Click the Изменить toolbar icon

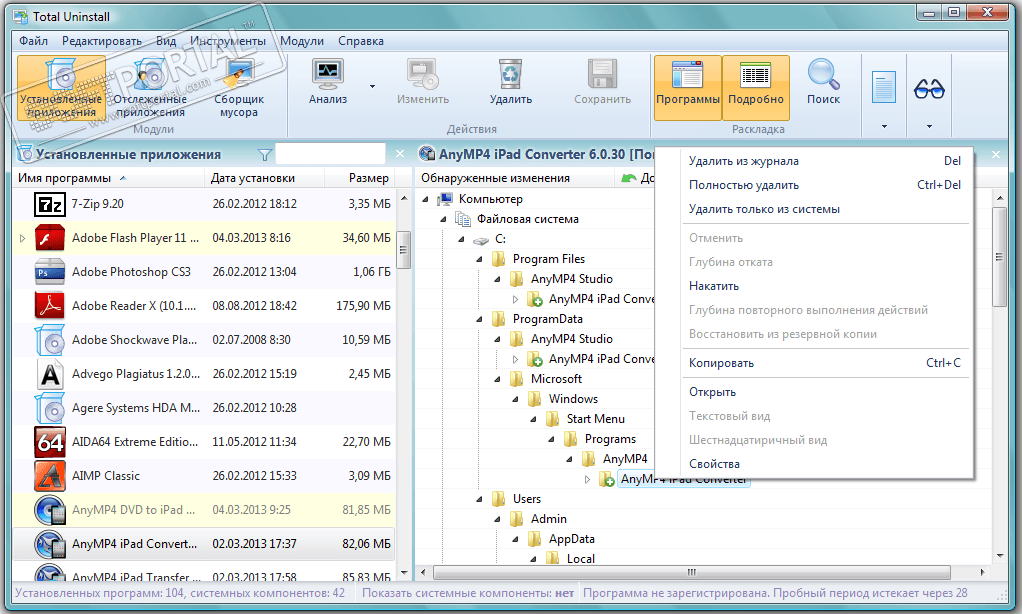(x=422, y=74)
